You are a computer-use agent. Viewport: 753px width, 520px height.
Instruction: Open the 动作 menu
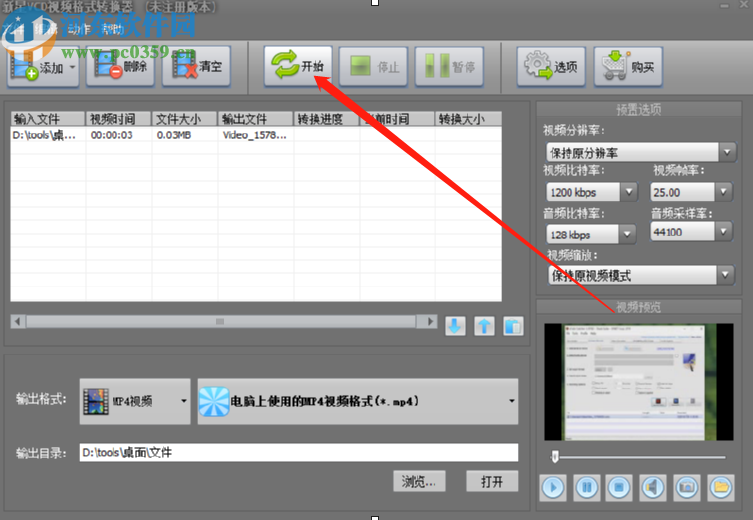[x=78, y=29]
